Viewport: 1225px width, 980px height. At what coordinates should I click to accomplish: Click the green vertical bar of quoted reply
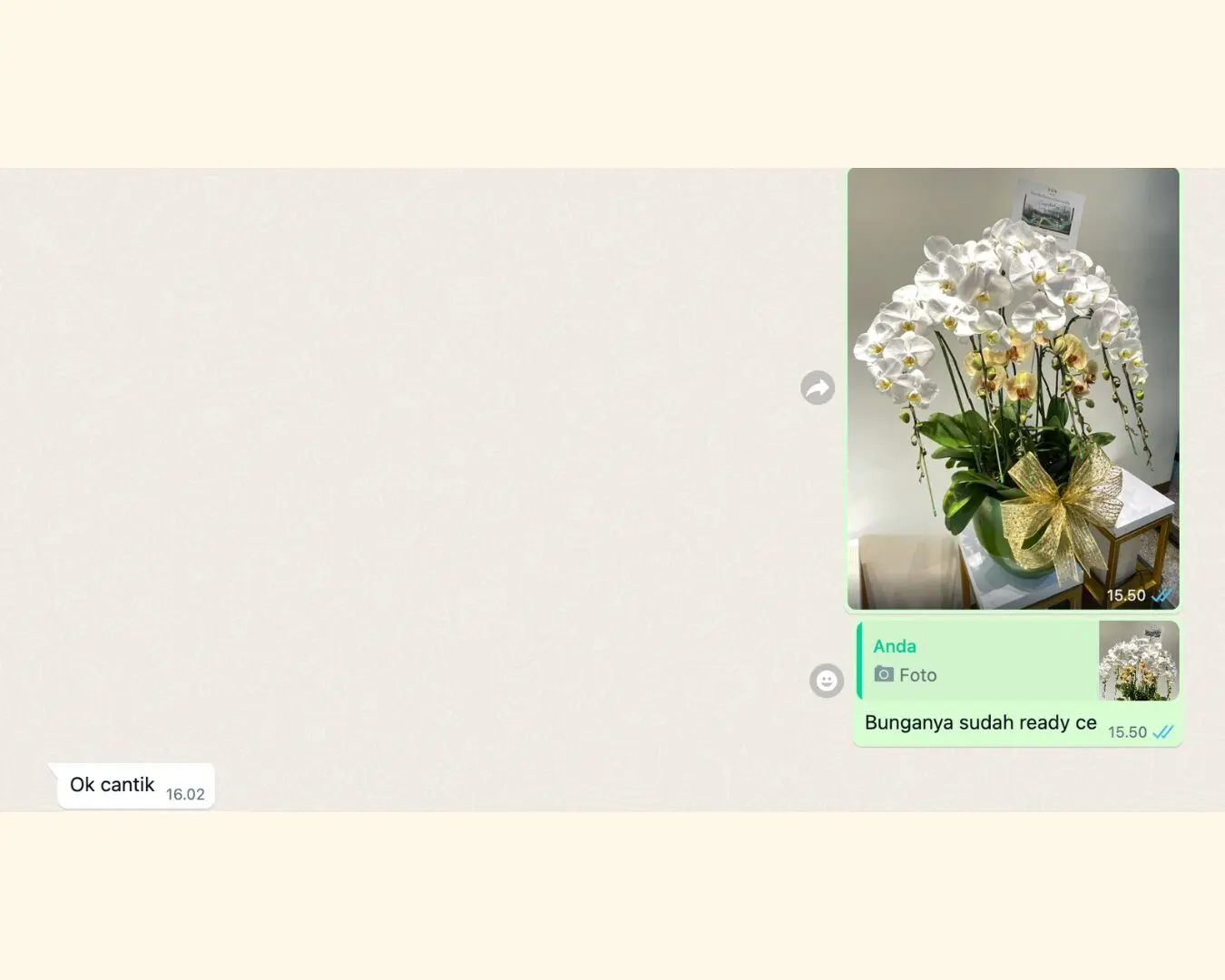tap(859, 661)
